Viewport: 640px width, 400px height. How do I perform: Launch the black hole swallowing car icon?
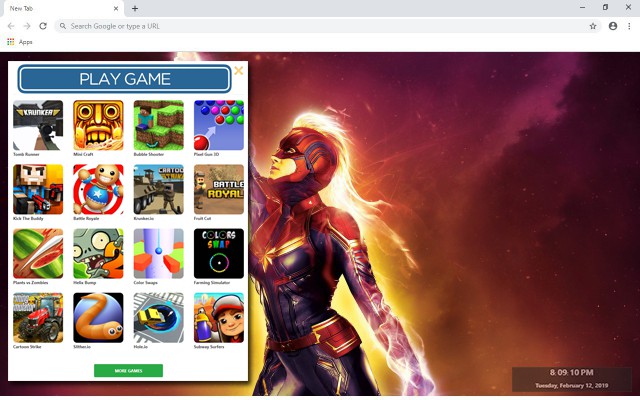point(159,318)
